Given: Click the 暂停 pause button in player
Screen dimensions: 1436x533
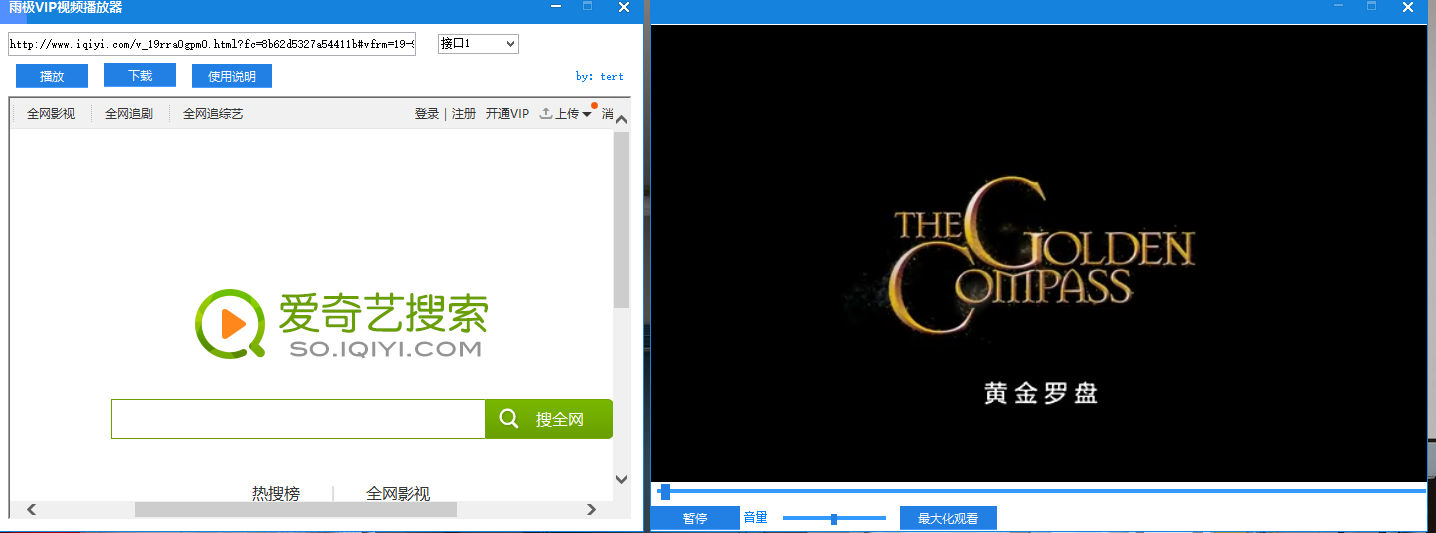Looking at the screenshot, I should [695, 518].
